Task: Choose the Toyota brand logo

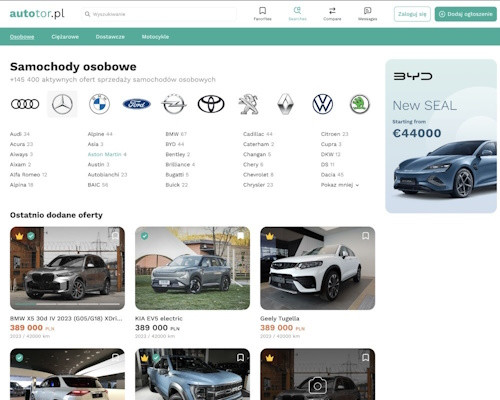Action: click(211, 104)
